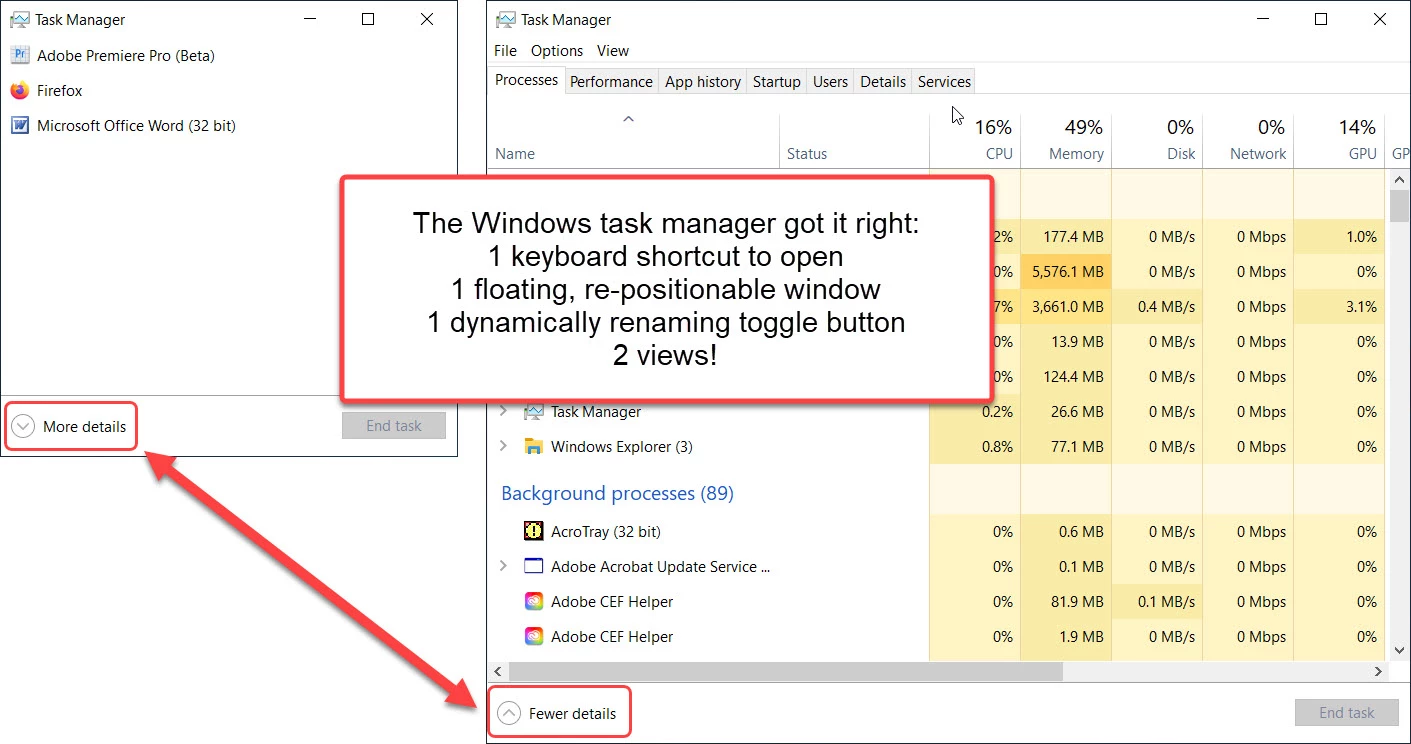The height and width of the screenshot is (744, 1411).
Task: Click the 3,661.0 MB memory cell
Action: (1066, 307)
